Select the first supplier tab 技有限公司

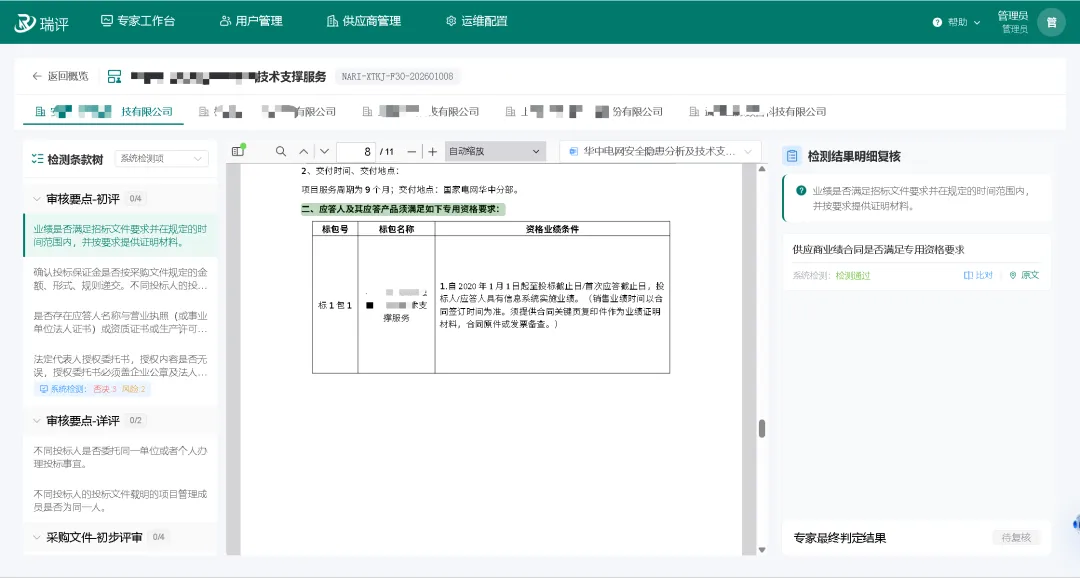[x=103, y=112]
